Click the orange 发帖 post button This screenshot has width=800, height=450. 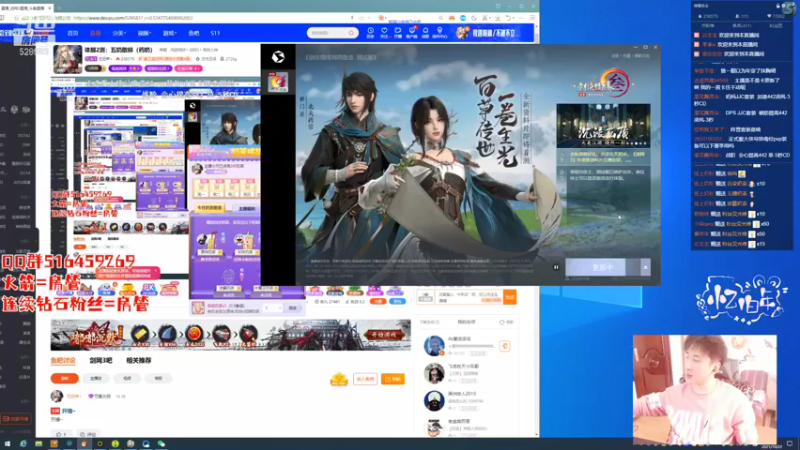pos(393,379)
